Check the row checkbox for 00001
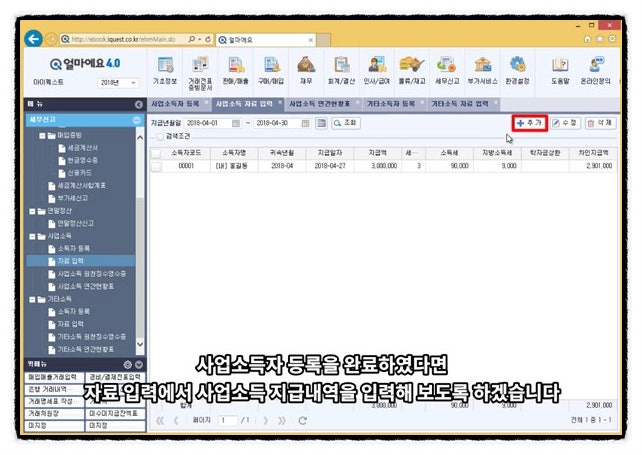 [x=156, y=166]
